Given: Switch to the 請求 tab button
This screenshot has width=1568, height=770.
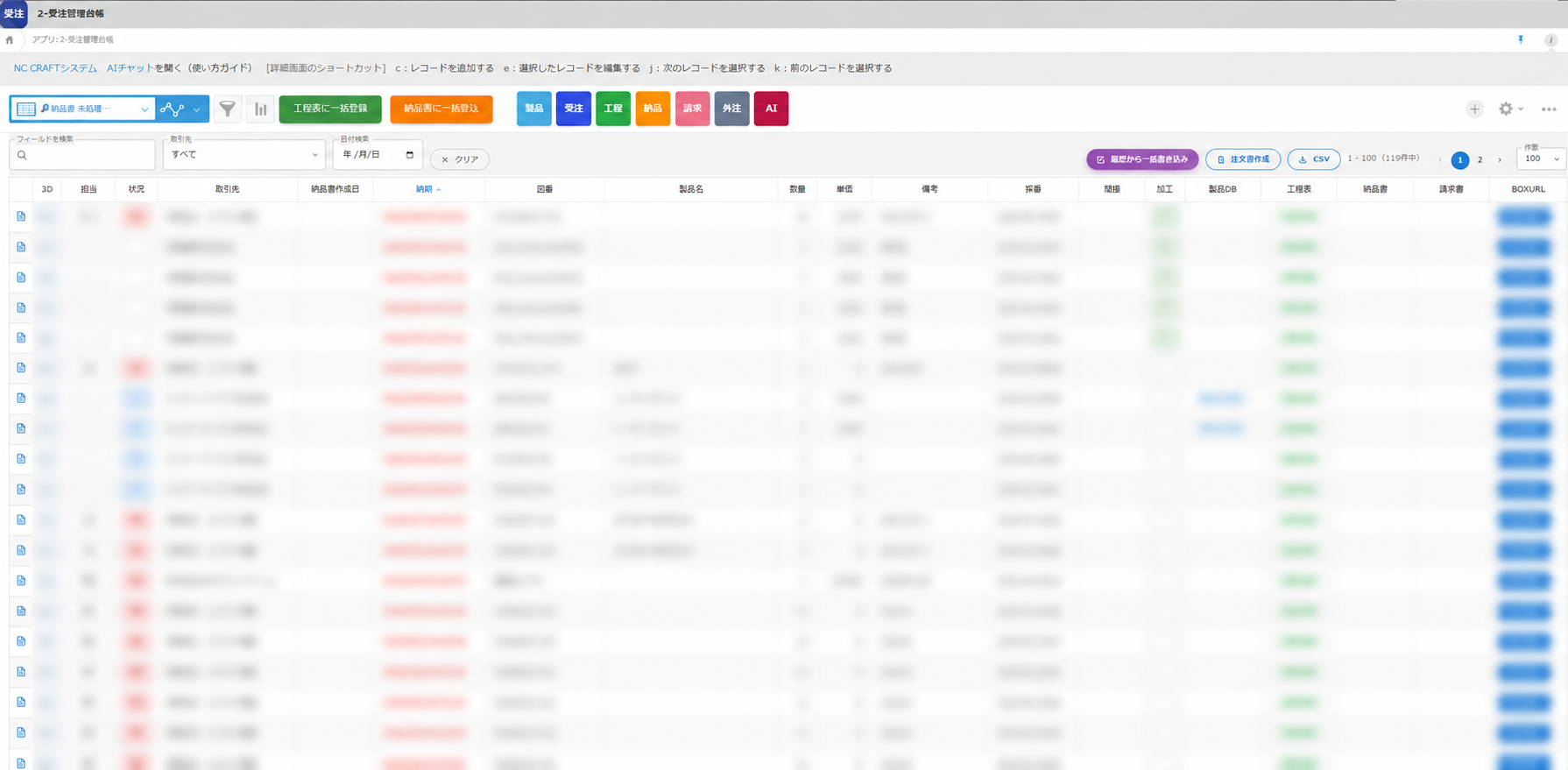Looking at the screenshot, I should point(692,109).
